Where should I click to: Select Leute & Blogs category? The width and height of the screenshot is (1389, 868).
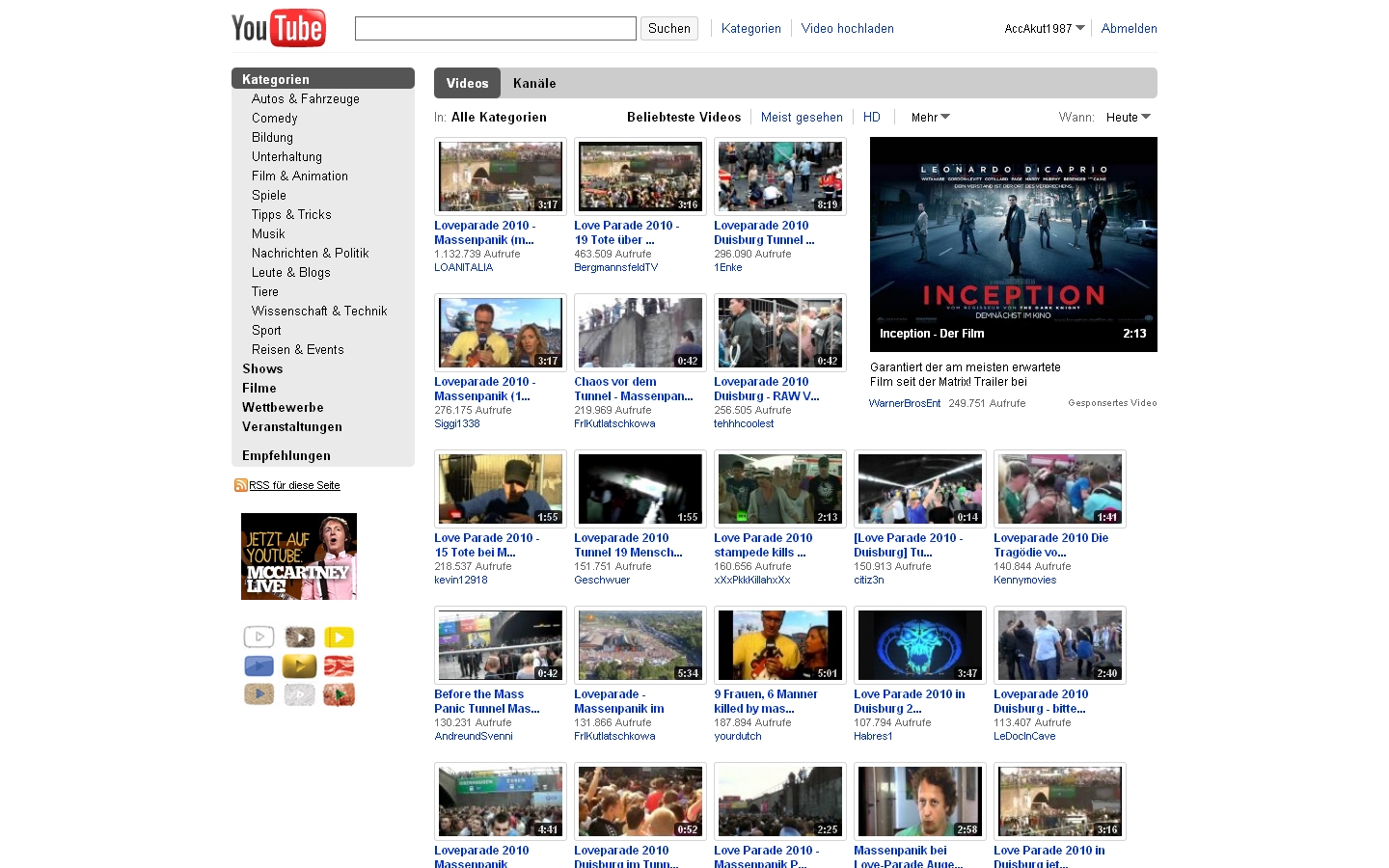[x=291, y=272]
